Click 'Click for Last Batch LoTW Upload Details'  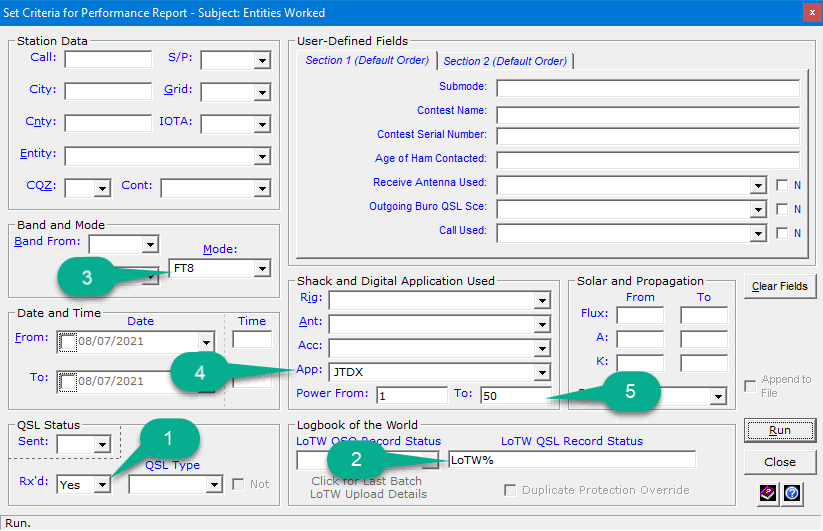click(x=368, y=487)
